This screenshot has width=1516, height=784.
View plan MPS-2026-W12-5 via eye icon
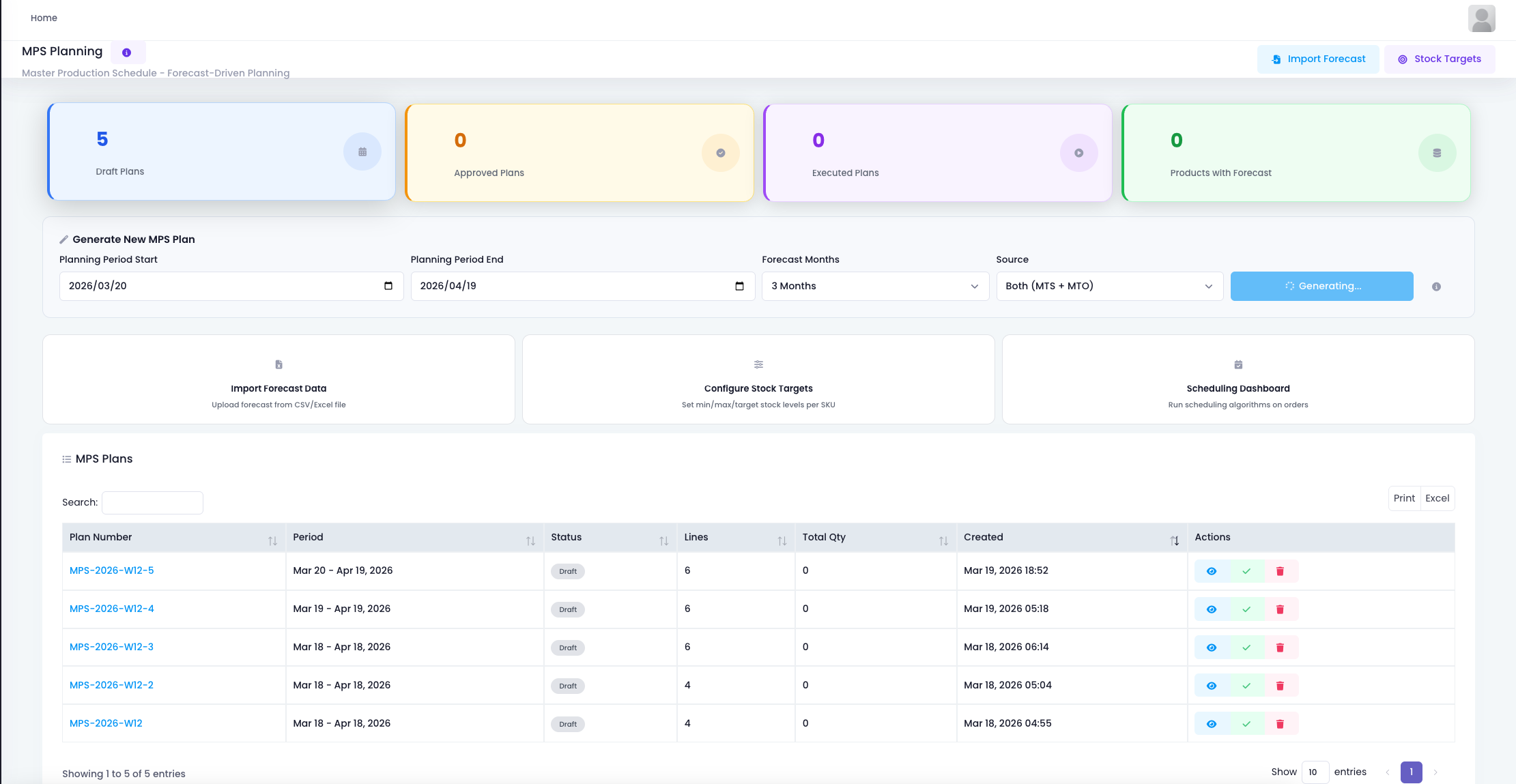[x=1212, y=571]
